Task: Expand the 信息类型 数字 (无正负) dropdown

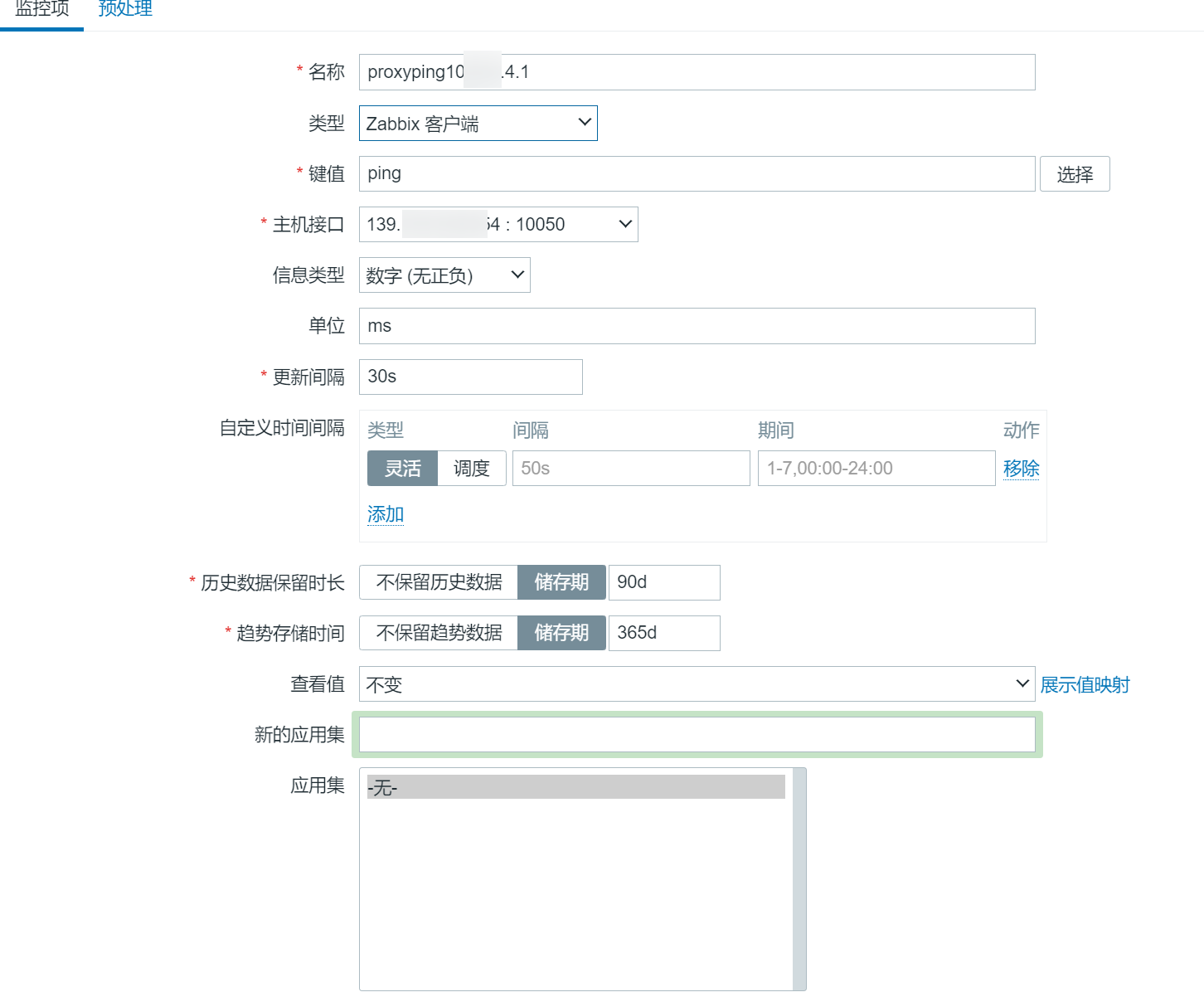Action: coord(444,275)
